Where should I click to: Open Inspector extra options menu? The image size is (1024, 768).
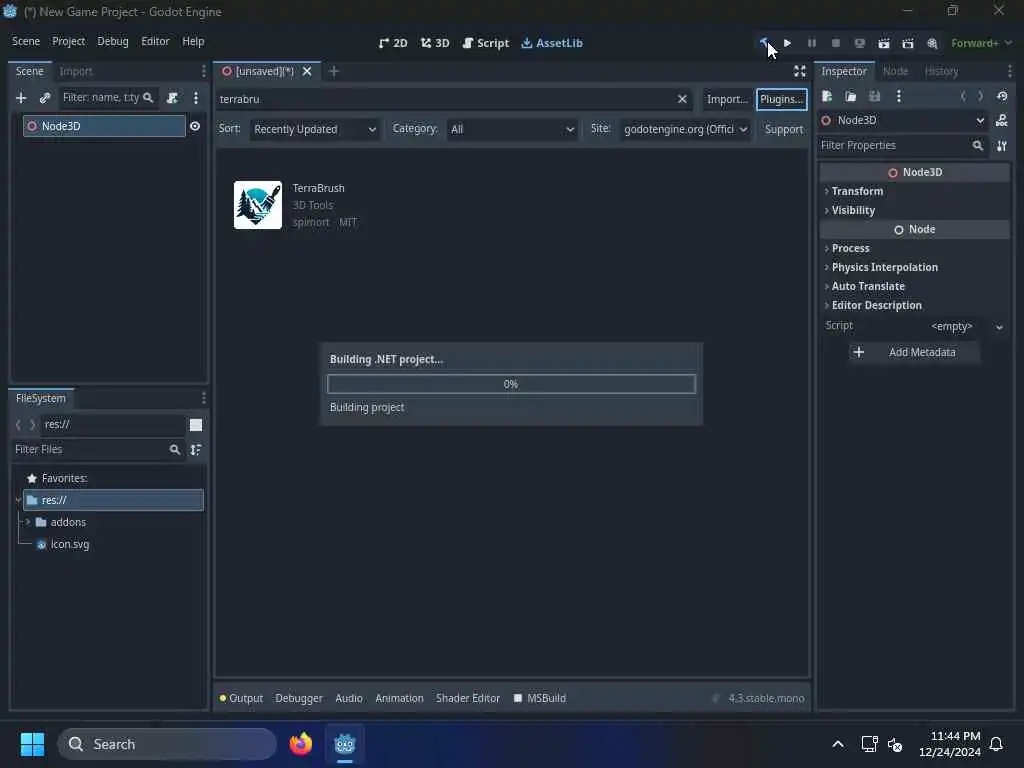pos(899,97)
